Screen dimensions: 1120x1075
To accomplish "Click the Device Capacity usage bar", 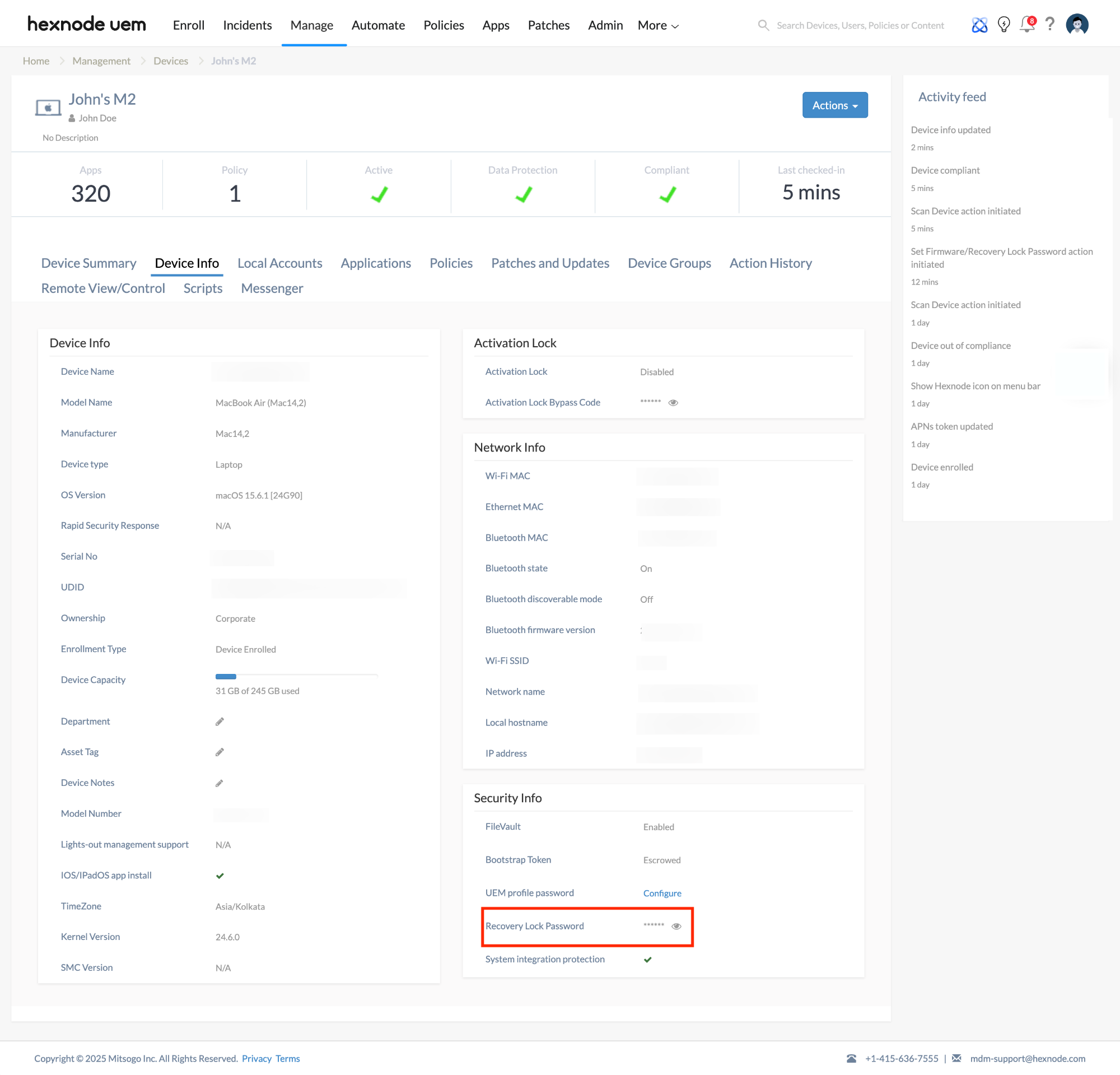I will (296, 677).
